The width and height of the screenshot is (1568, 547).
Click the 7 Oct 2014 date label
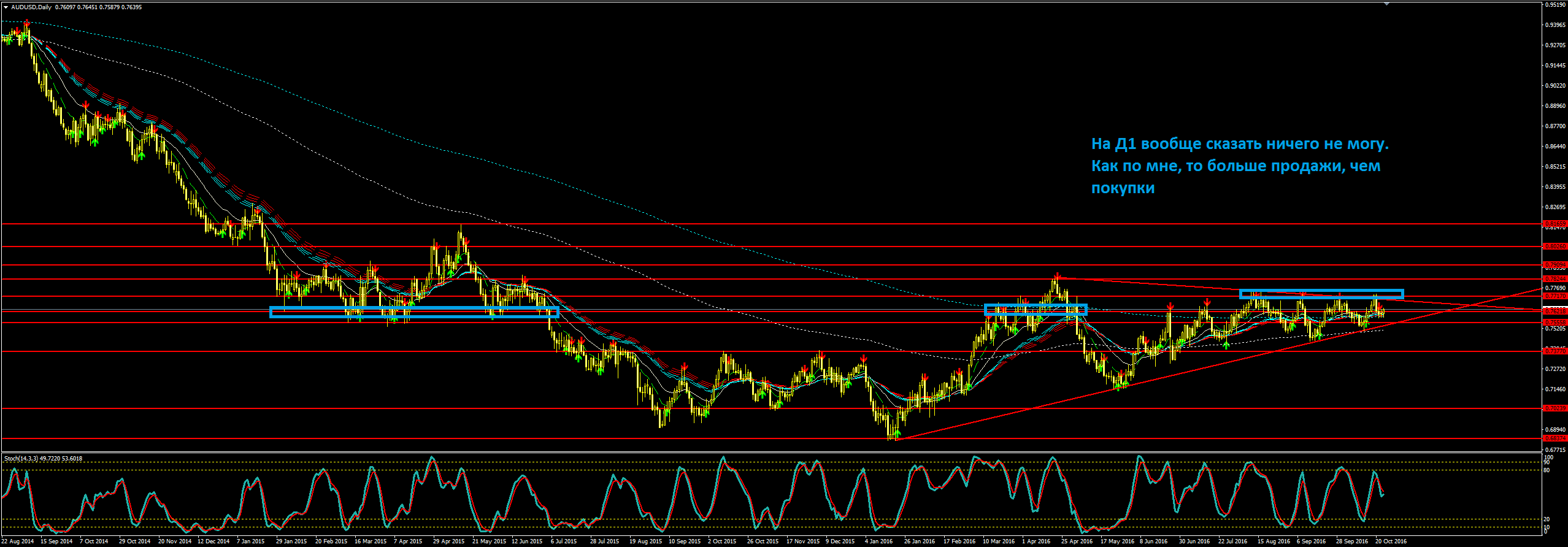[93, 541]
